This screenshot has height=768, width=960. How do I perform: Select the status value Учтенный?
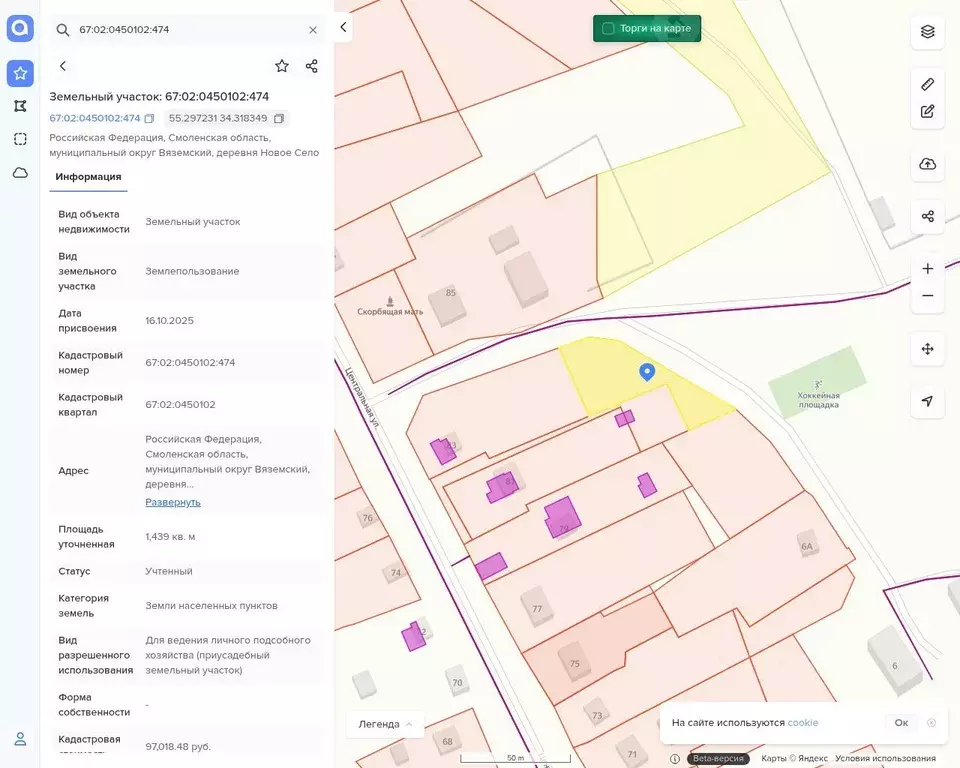(169, 571)
